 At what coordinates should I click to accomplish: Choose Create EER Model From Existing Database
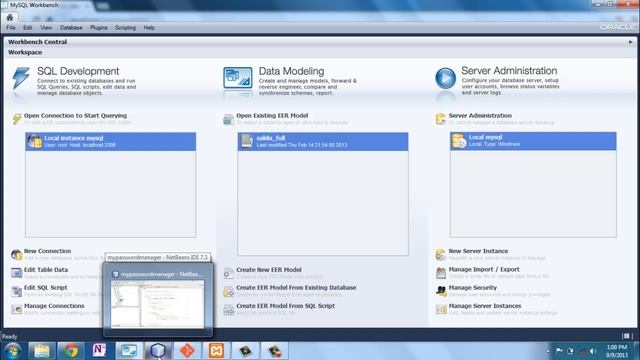296,288
